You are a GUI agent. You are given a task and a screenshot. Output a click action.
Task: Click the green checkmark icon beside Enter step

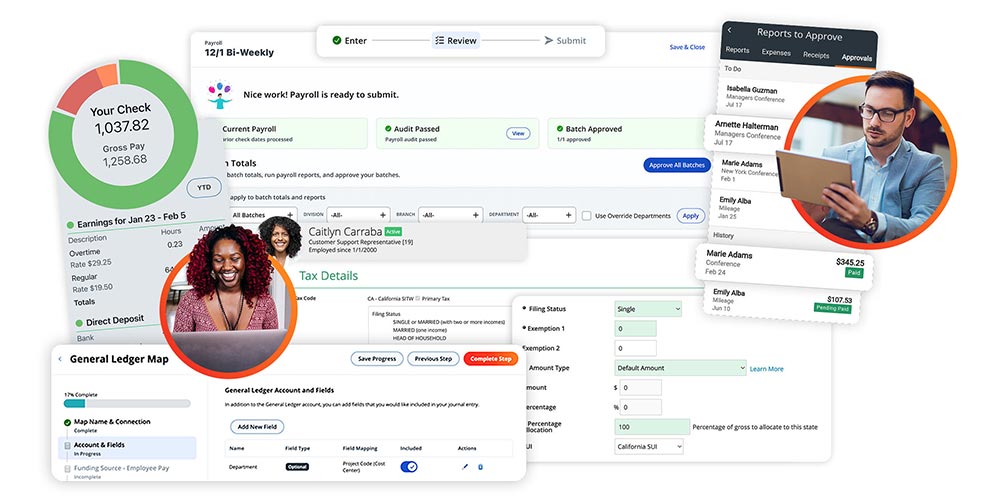pyautogui.click(x=337, y=41)
